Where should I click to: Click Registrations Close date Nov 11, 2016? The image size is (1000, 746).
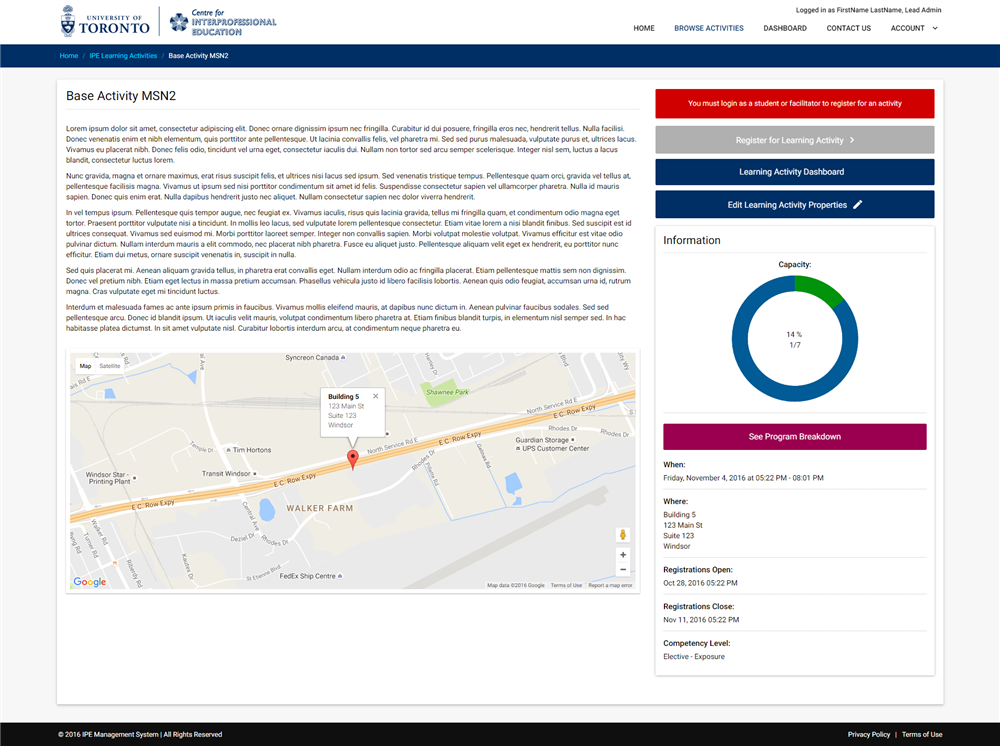point(701,620)
